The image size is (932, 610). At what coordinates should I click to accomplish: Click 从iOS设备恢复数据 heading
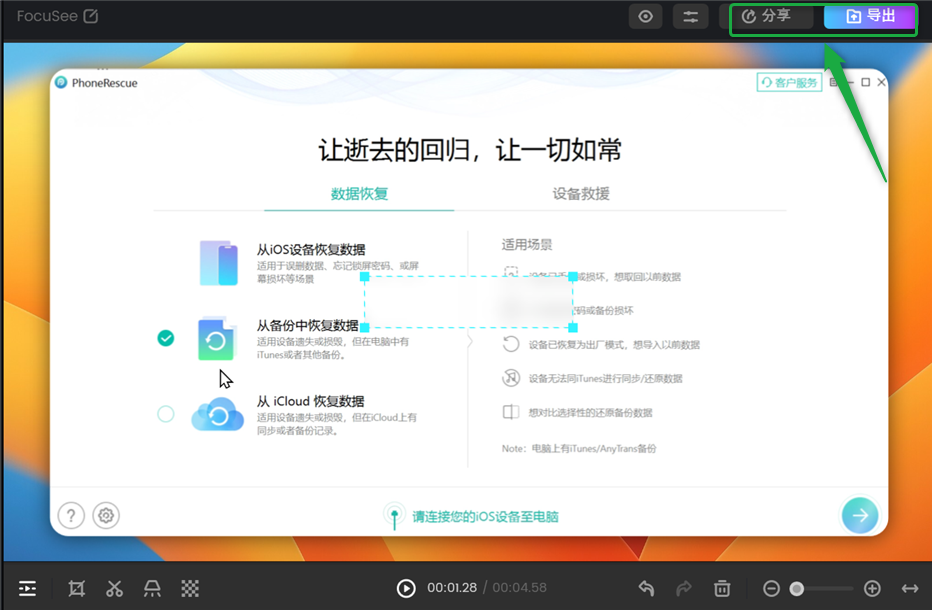pyautogui.click(x=311, y=250)
